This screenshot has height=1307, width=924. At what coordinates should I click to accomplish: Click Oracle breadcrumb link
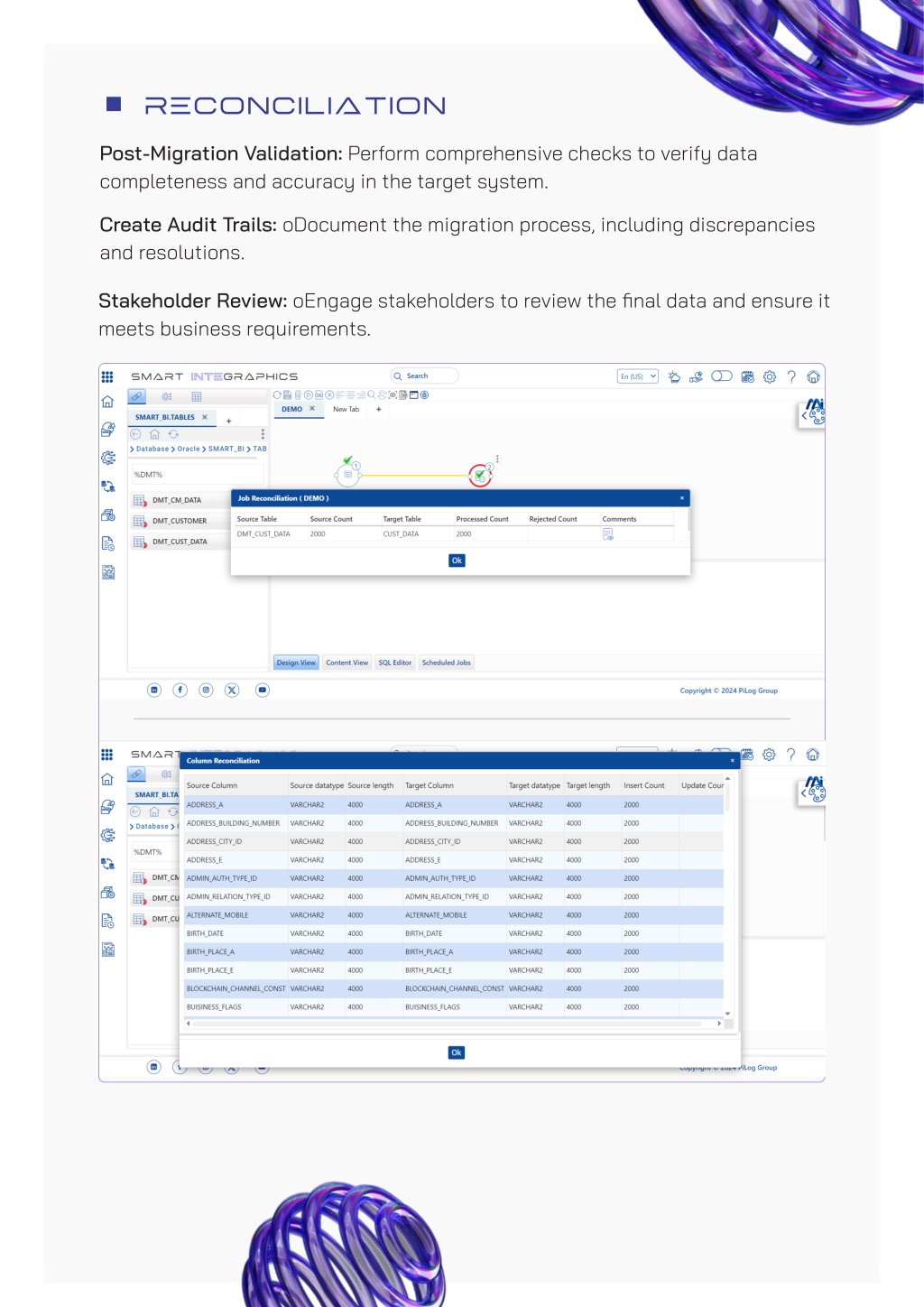click(x=189, y=449)
